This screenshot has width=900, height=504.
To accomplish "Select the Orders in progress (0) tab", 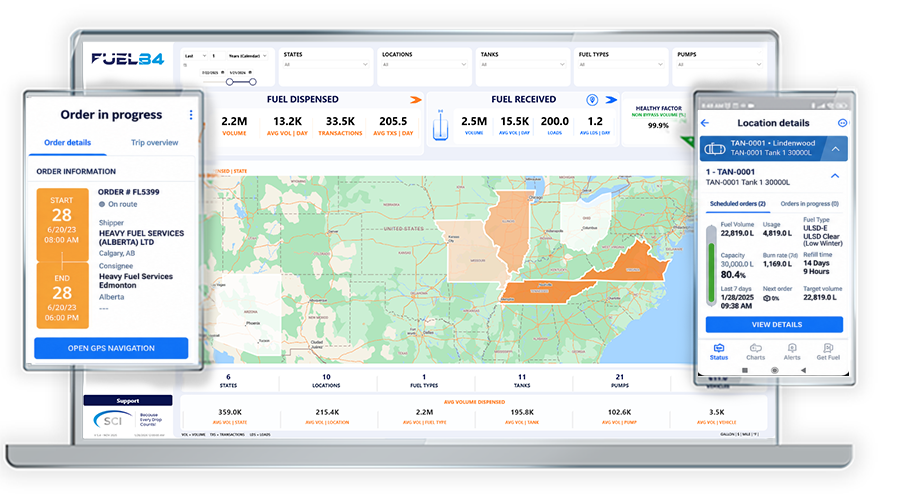I will tap(809, 204).
